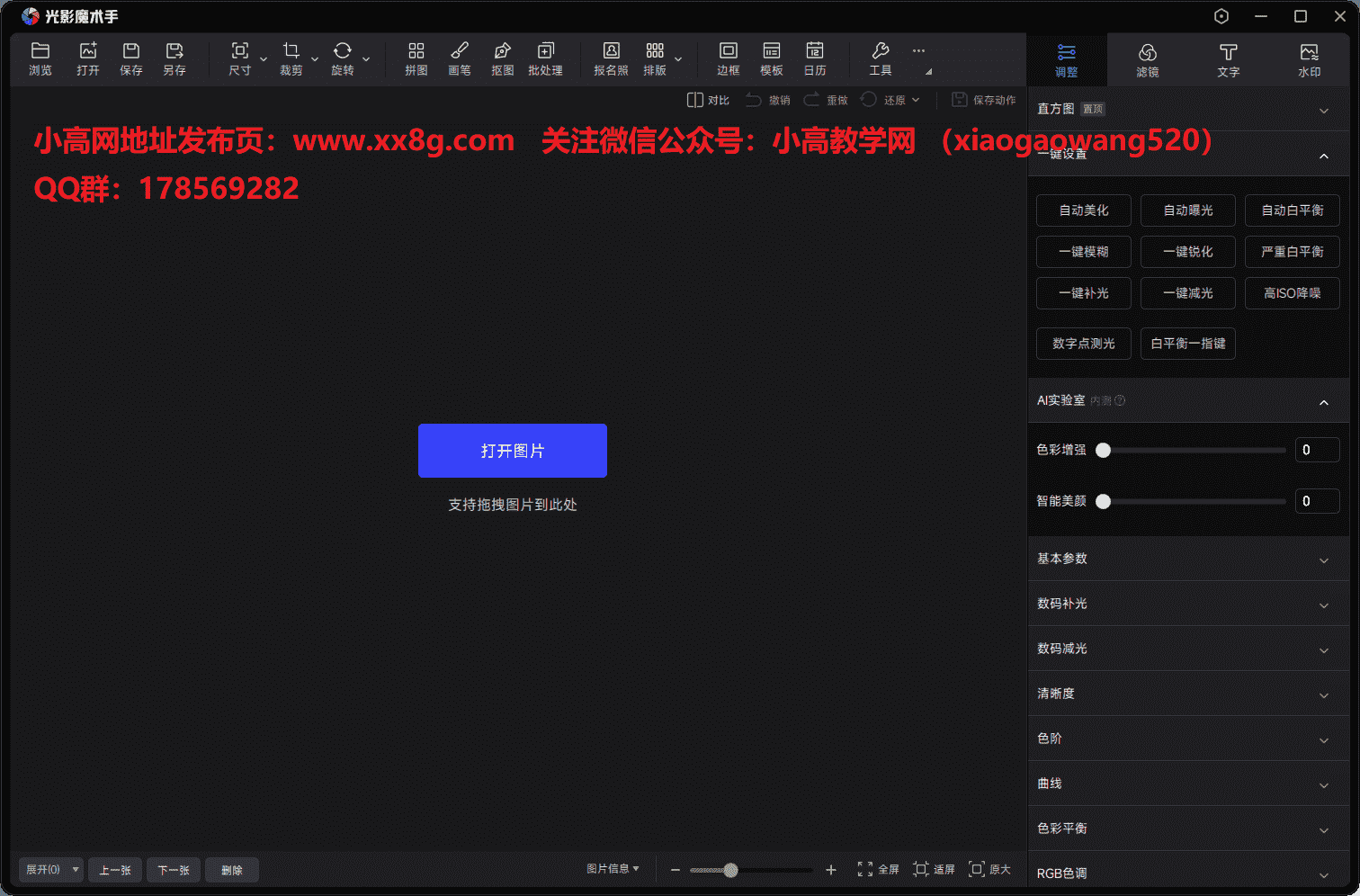Show 原大 original size
This screenshot has width=1360, height=896.
[989, 869]
